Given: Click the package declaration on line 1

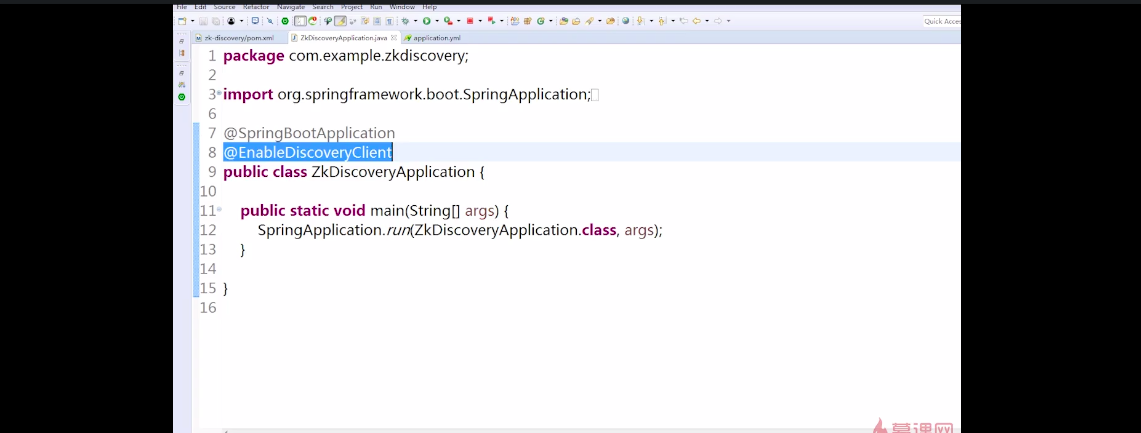Looking at the screenshot, I should pyautogui.click(x=346, y=56).
